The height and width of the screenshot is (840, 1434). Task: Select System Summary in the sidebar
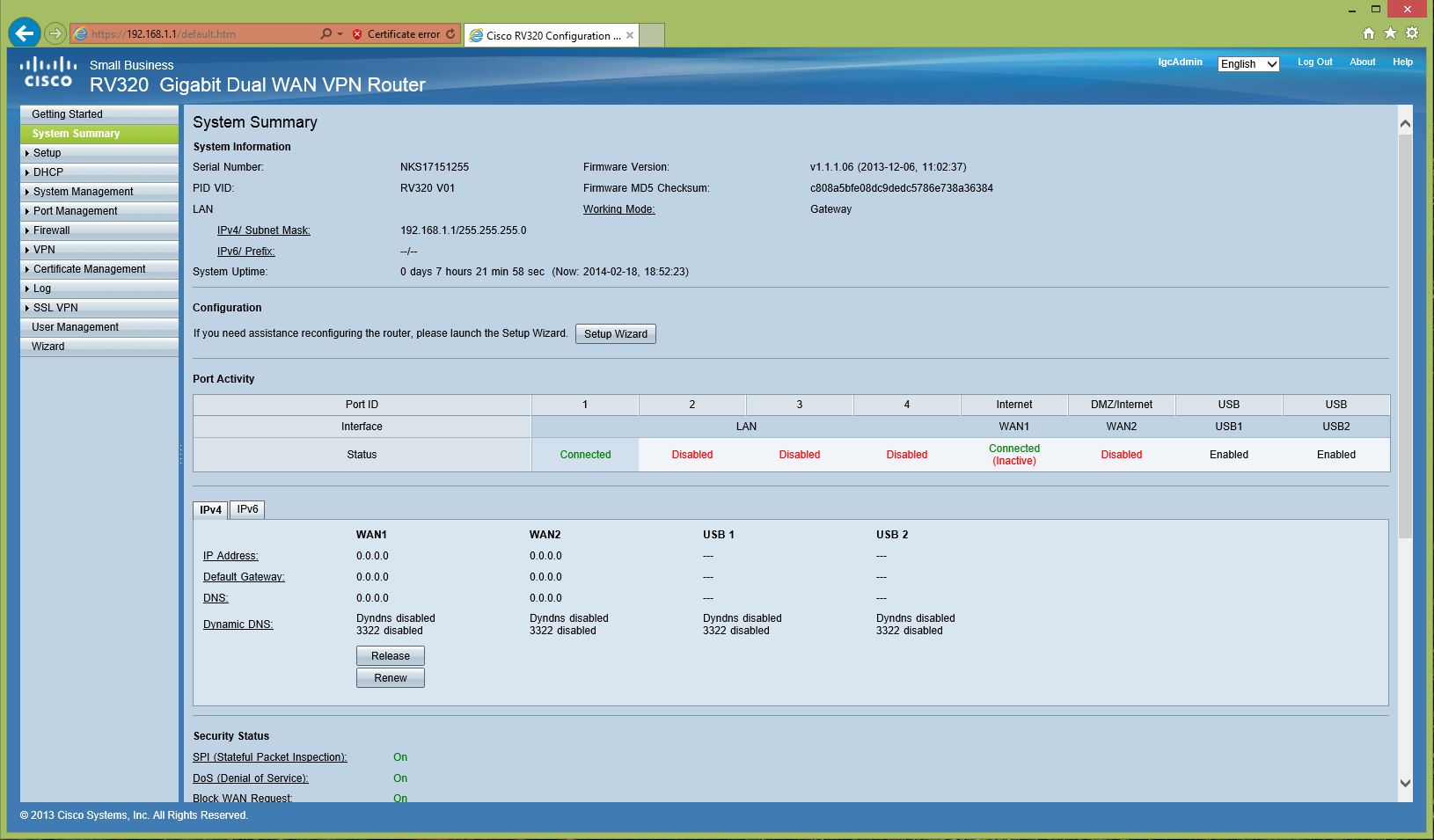click(x=99, y=134)
